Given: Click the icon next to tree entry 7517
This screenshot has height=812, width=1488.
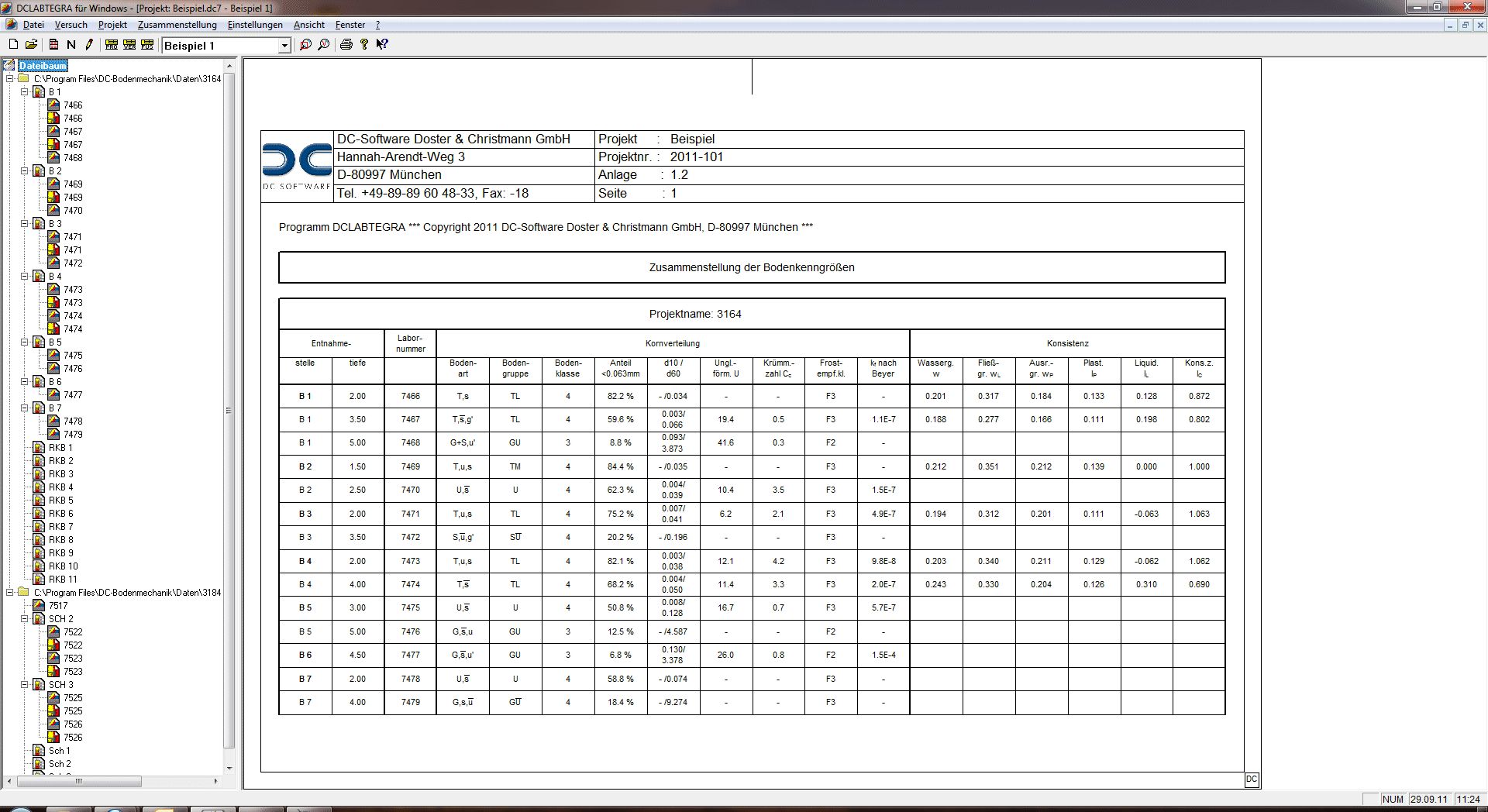Looking at the screenshot, I should click(x=39, y=605).
